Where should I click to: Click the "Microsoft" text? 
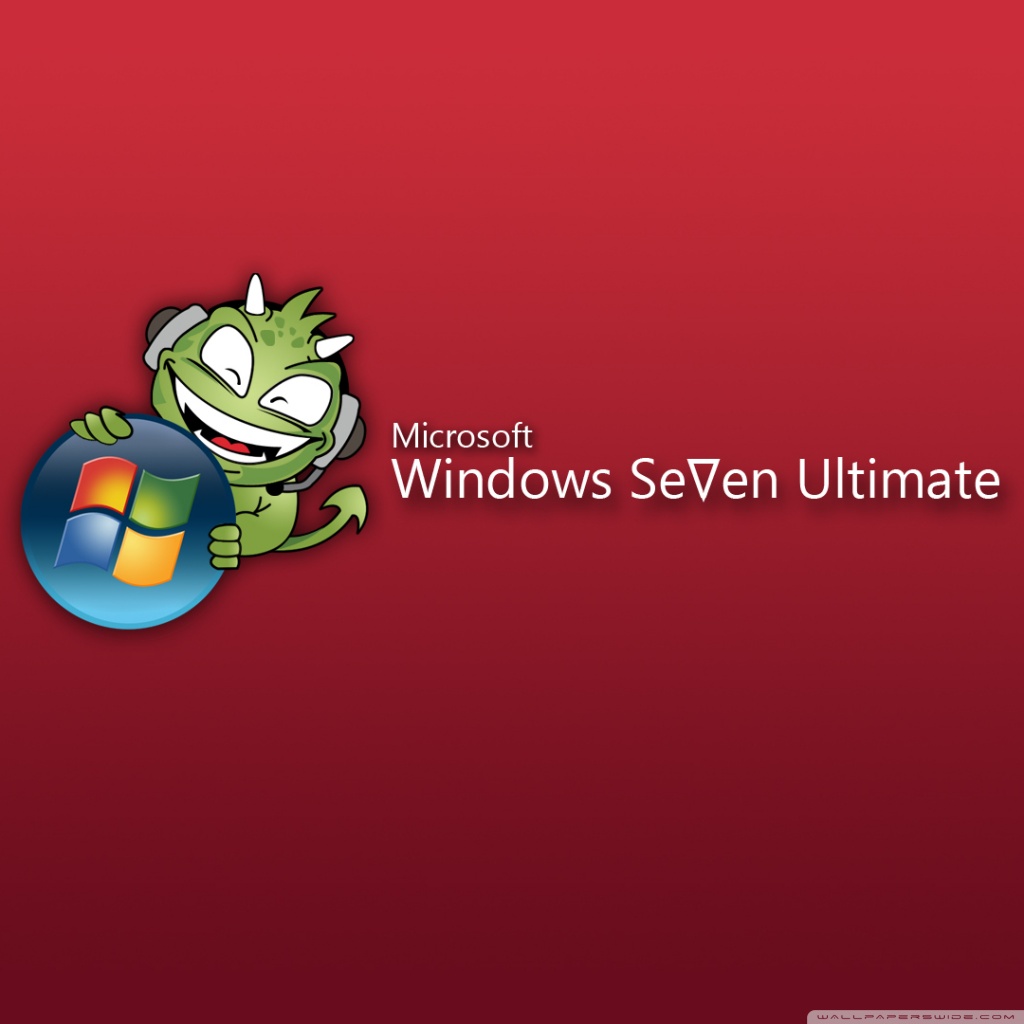click(x=462, y=436)
